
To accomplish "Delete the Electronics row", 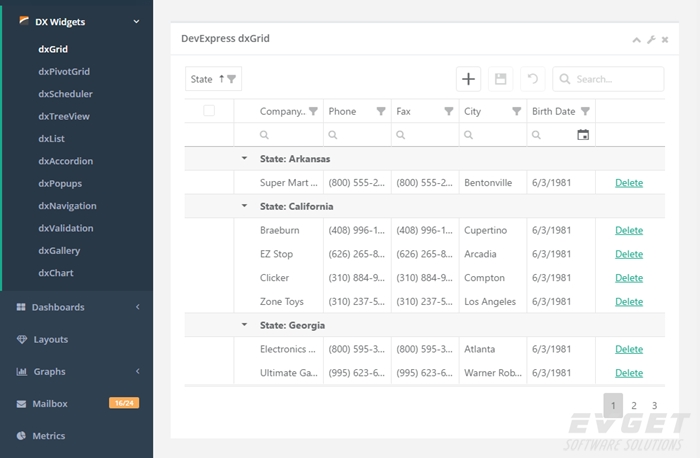I will (629, 349).
